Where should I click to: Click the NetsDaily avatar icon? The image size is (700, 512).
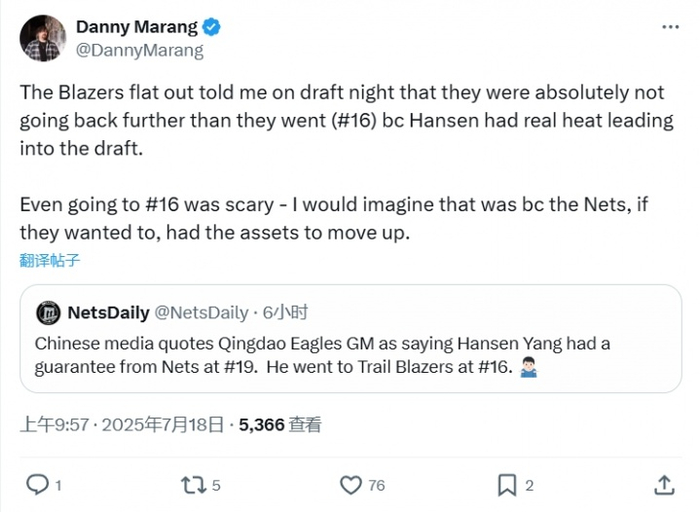click(48, 313)
